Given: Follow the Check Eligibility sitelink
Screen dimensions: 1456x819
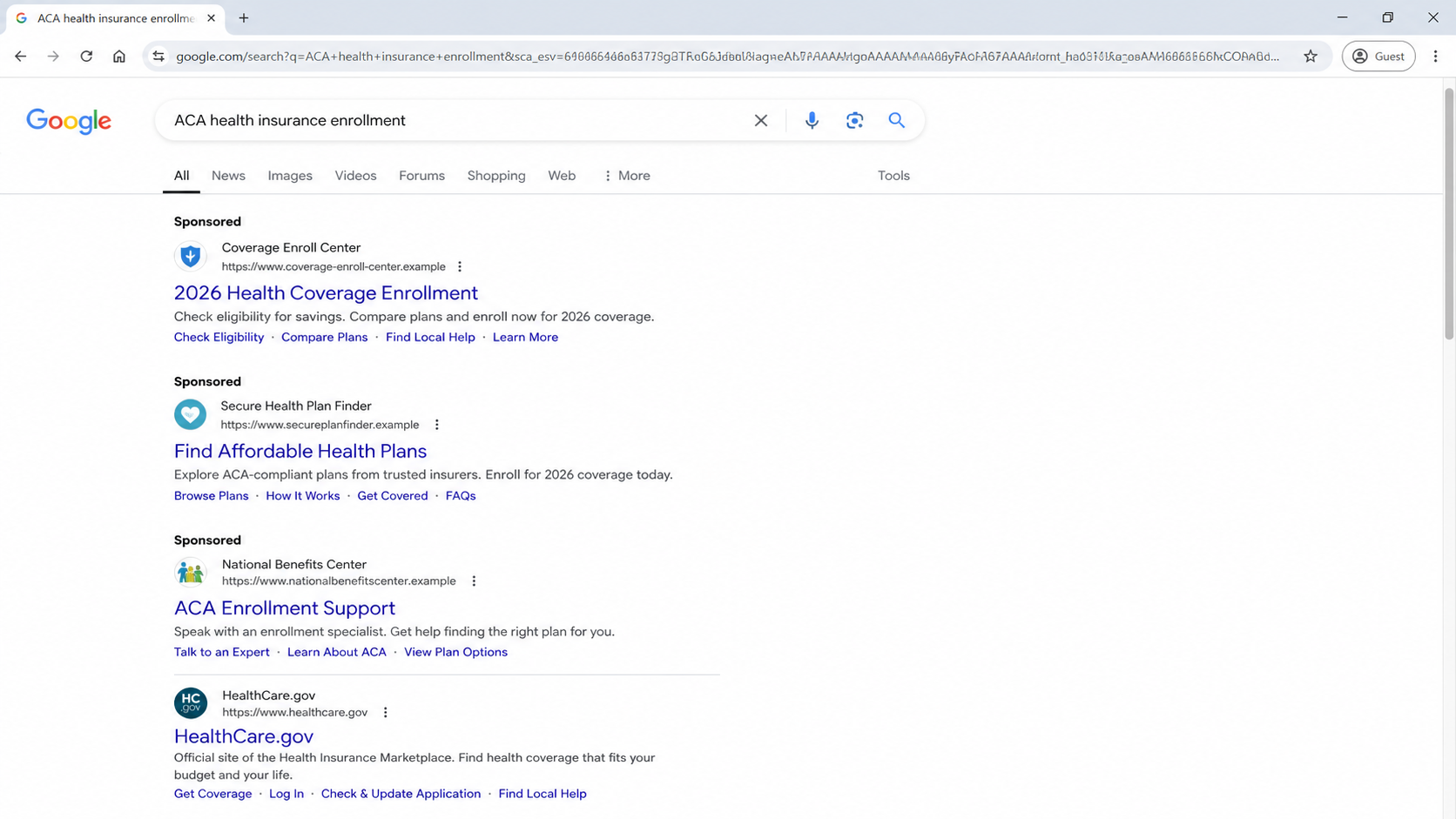Looking at the screenshot, I should [219, 338].
